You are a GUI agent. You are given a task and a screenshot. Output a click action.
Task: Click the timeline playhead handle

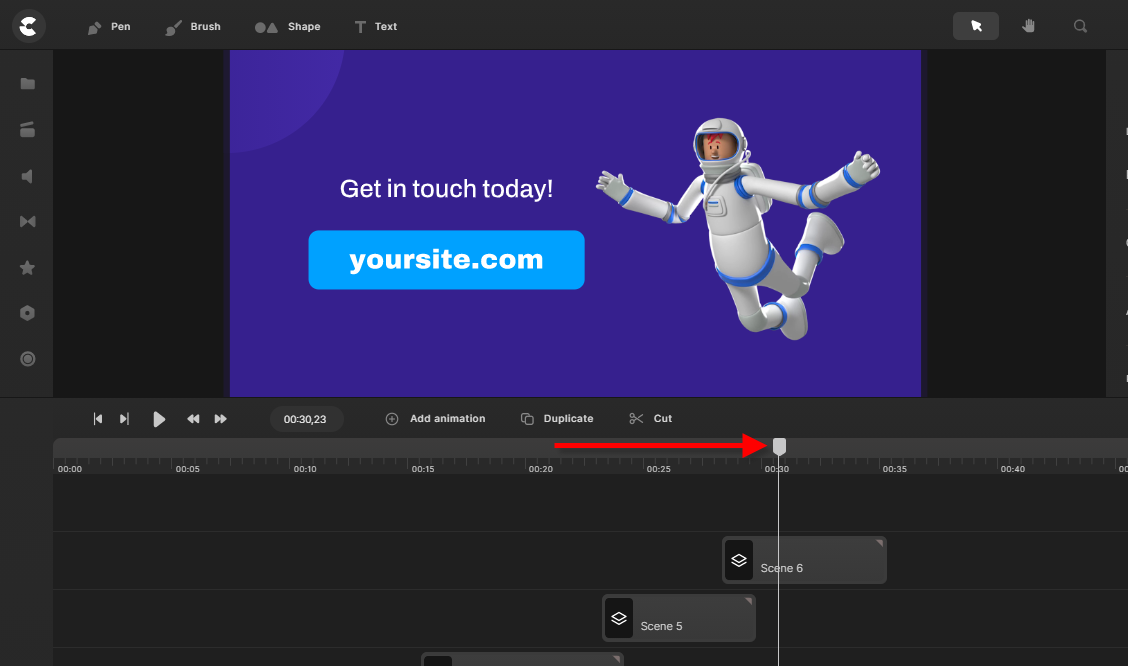coord(780,446)
